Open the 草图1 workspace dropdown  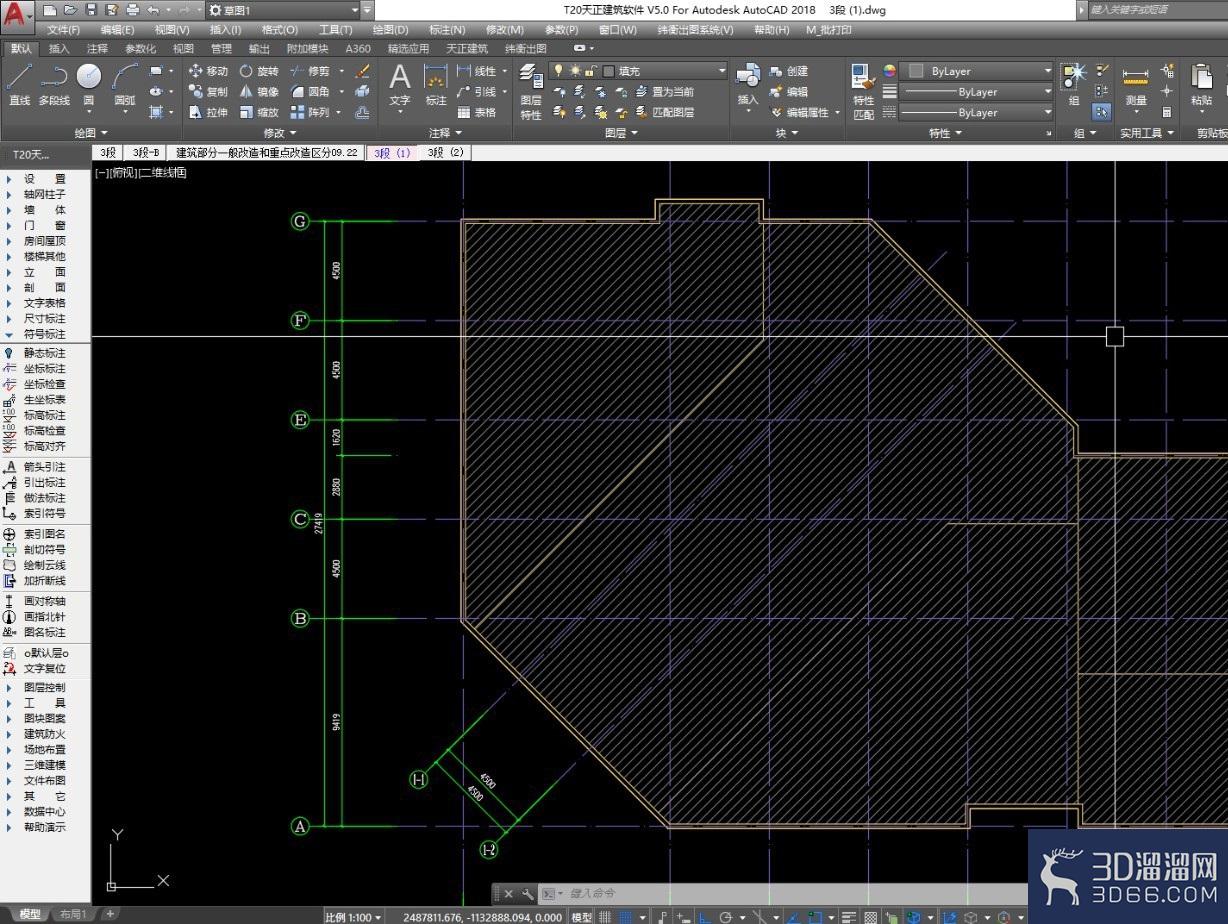(282, 10)
